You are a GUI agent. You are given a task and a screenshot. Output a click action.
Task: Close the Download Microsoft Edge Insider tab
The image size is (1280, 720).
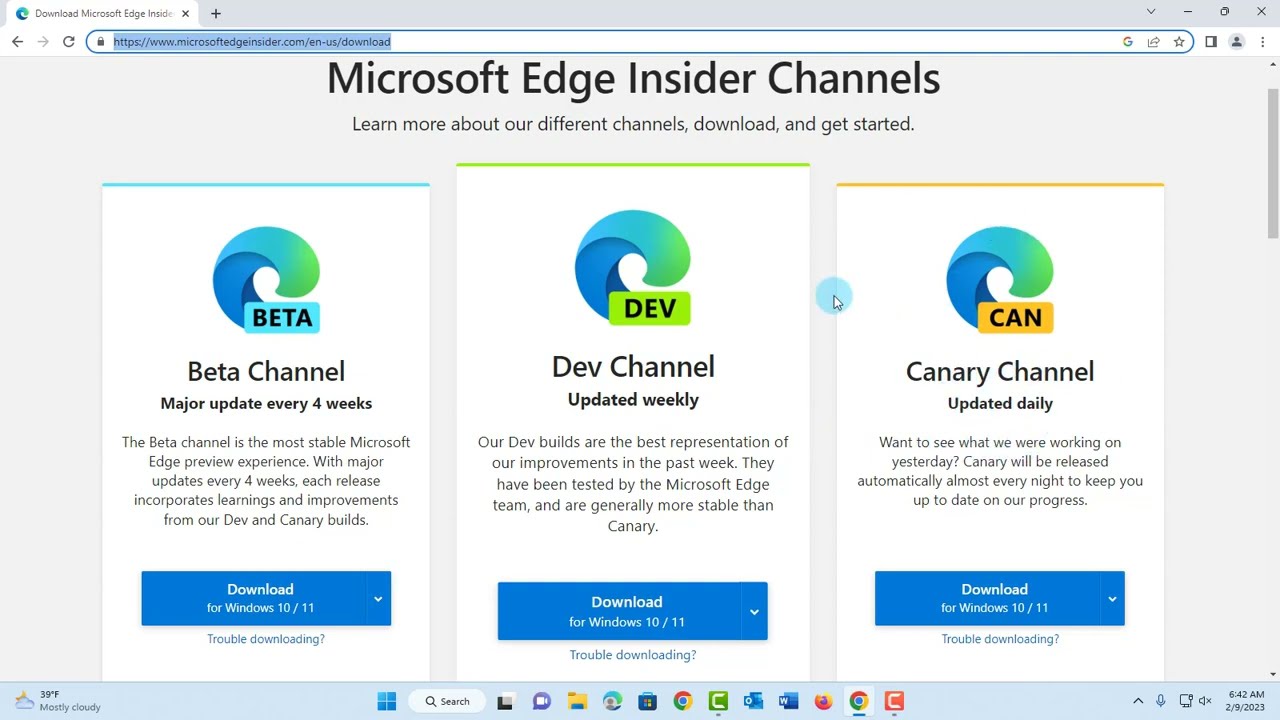(185, 14)
